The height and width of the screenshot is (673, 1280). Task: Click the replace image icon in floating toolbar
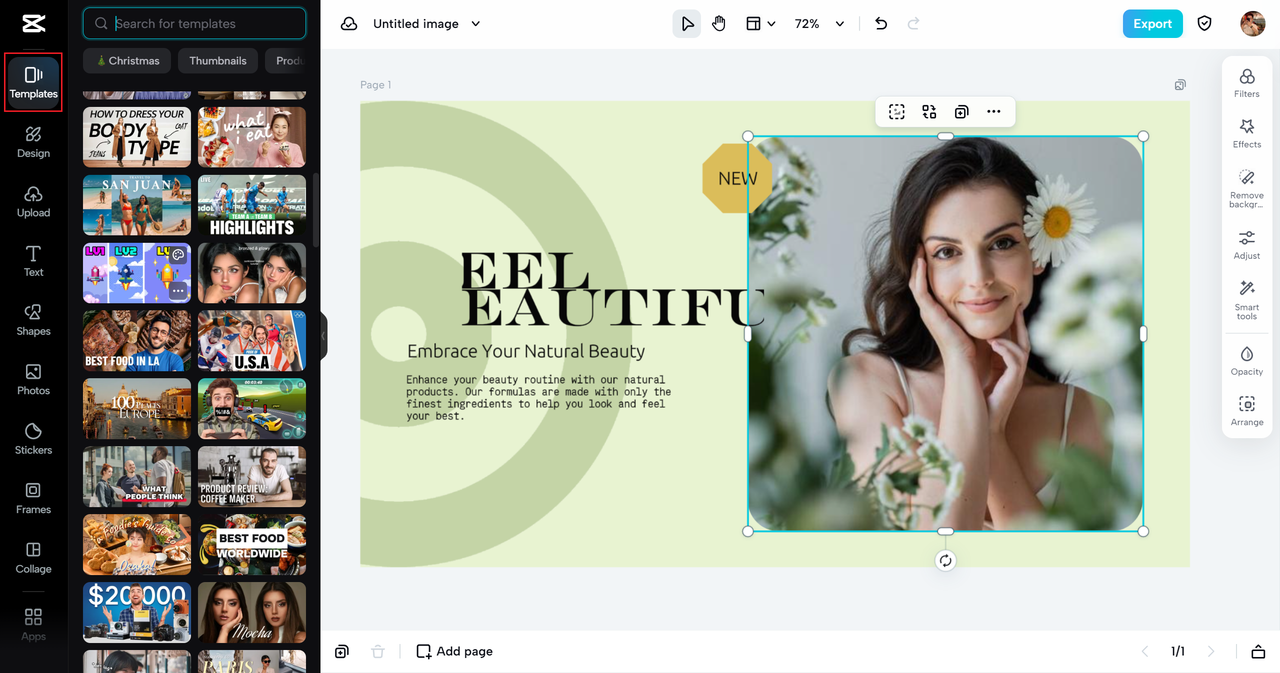(929, 112)
